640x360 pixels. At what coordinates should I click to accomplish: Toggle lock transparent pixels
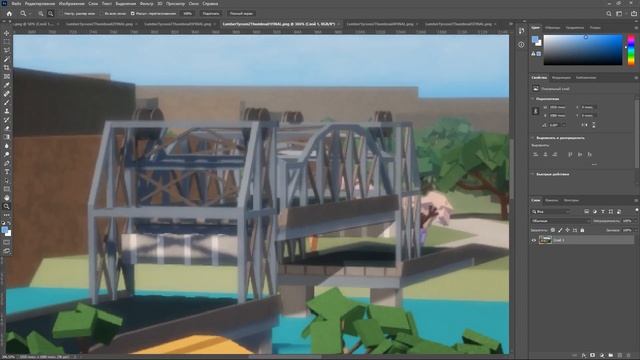(553, 230)
